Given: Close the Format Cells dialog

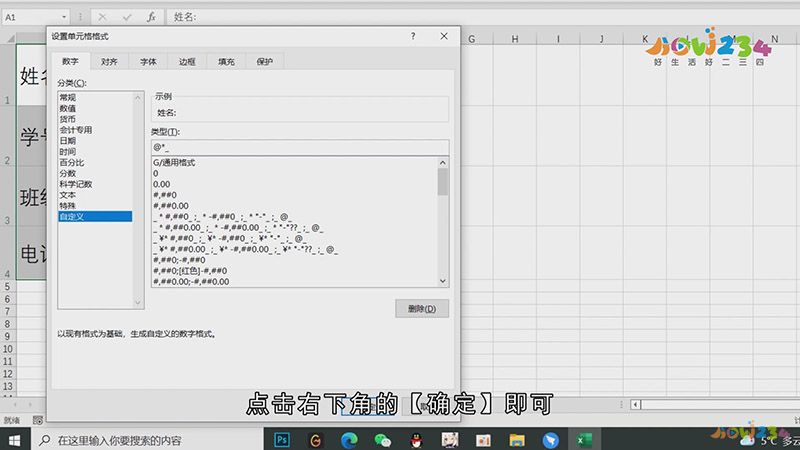Looking at the screenshot, I should click(444, 36).
